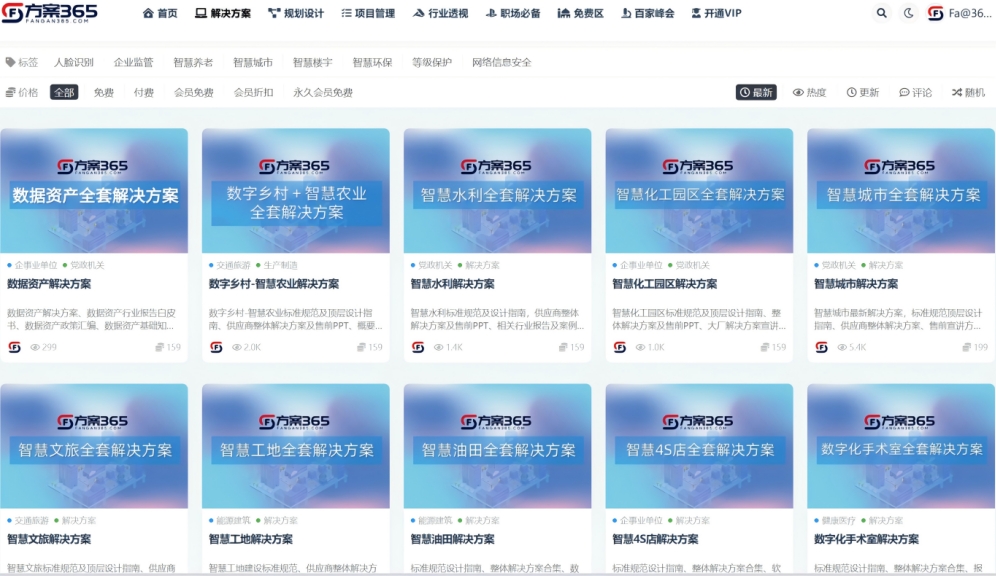Open 规划设计 menu item
The width and height of the screenshot is (996, 576).
[296, 13]
